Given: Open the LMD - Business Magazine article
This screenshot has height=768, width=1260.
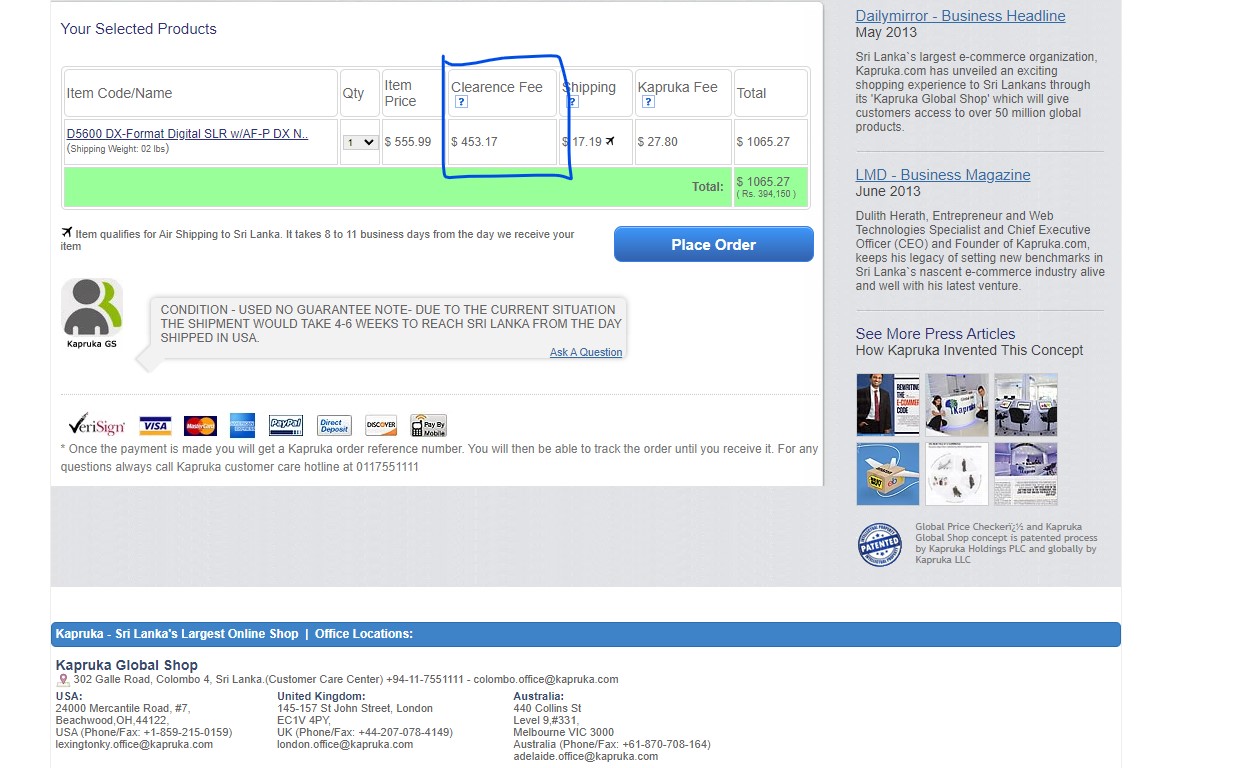Looking at the screenshot, I should [x=943, y=175].
